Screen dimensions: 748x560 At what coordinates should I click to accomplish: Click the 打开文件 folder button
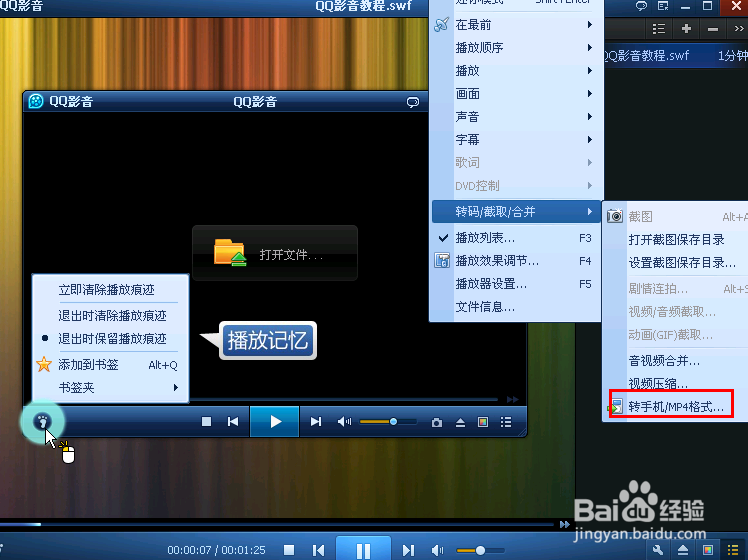275,253
